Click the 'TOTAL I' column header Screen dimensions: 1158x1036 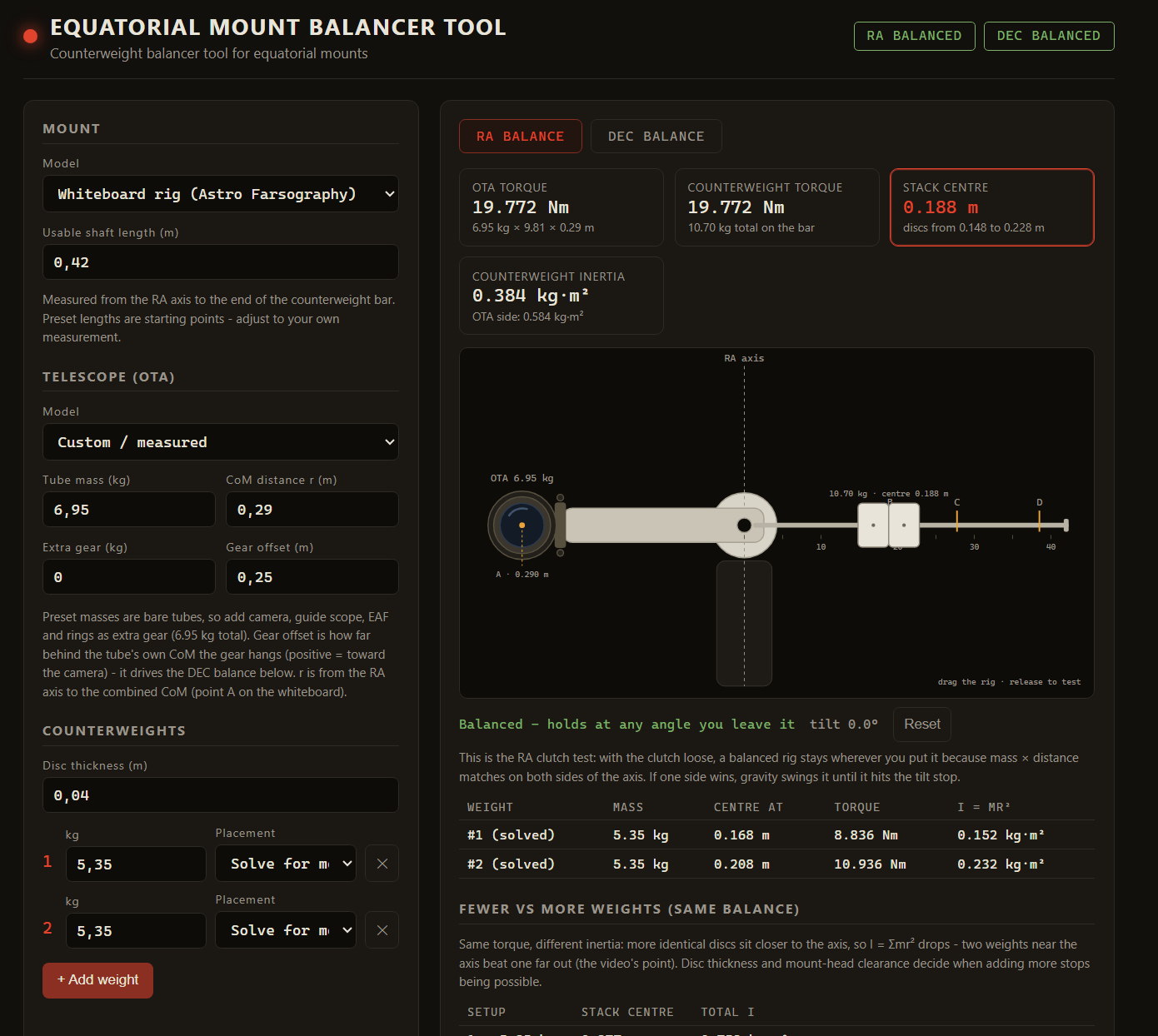click(727, 1012)
